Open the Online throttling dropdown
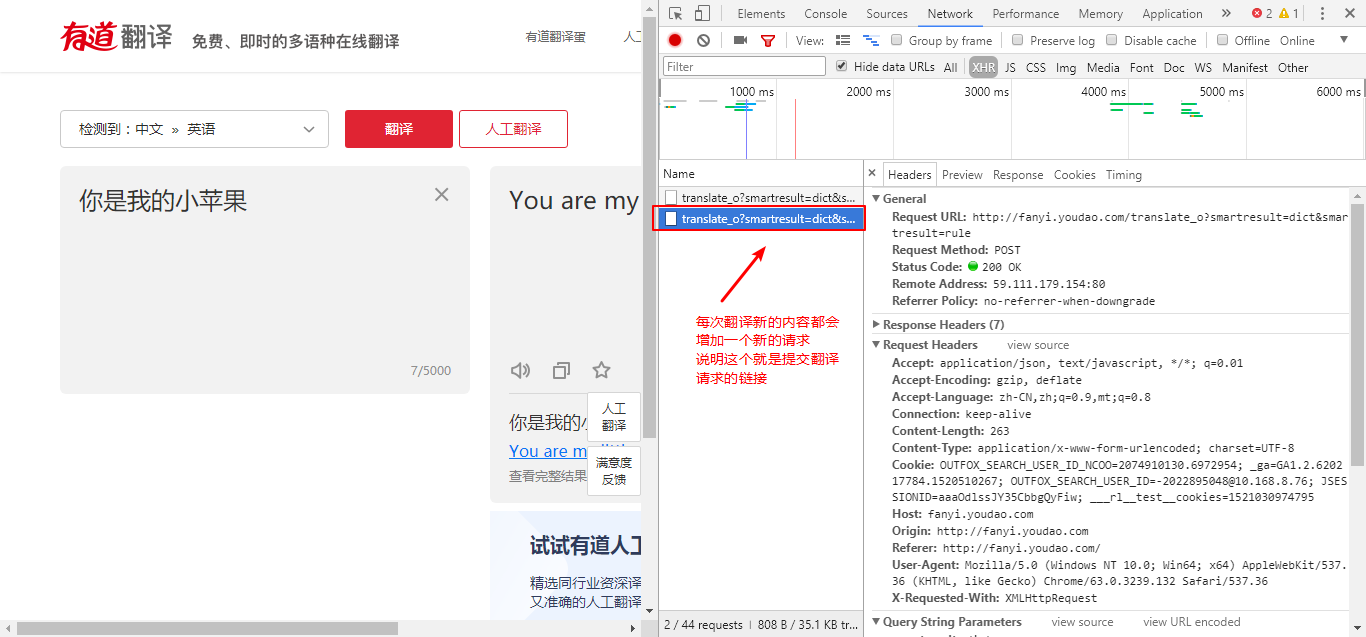The image size is (1366, 637). click(1314, 40)
